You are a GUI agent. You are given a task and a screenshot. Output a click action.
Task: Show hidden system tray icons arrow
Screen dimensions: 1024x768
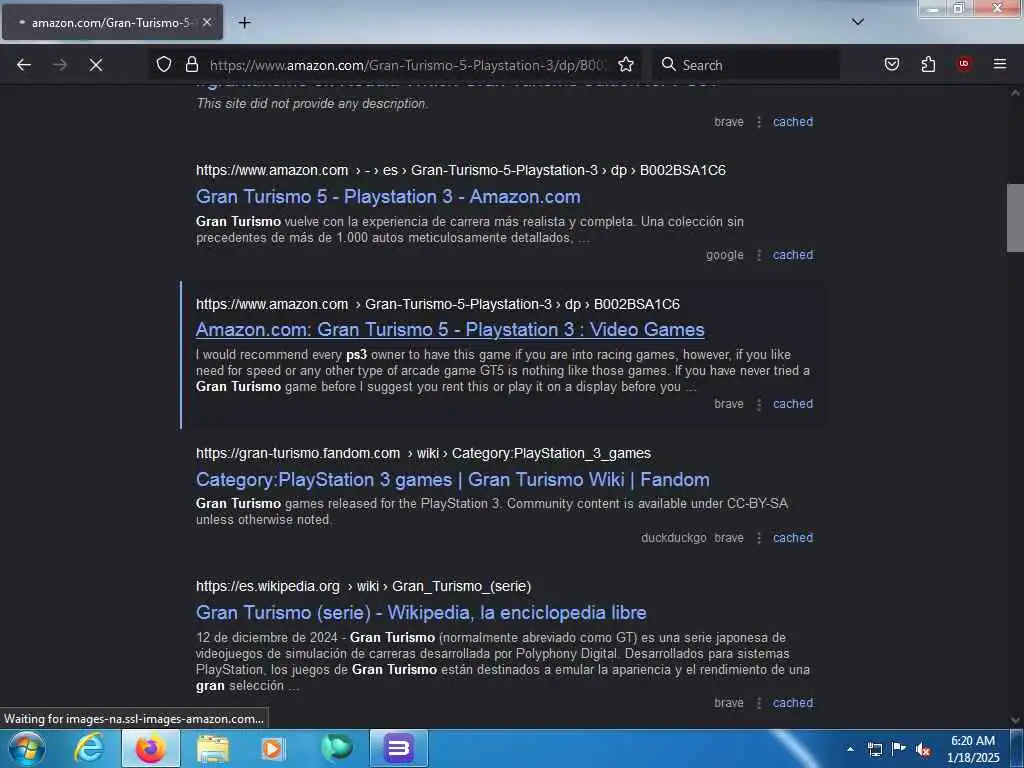click(x=850, y=749)
